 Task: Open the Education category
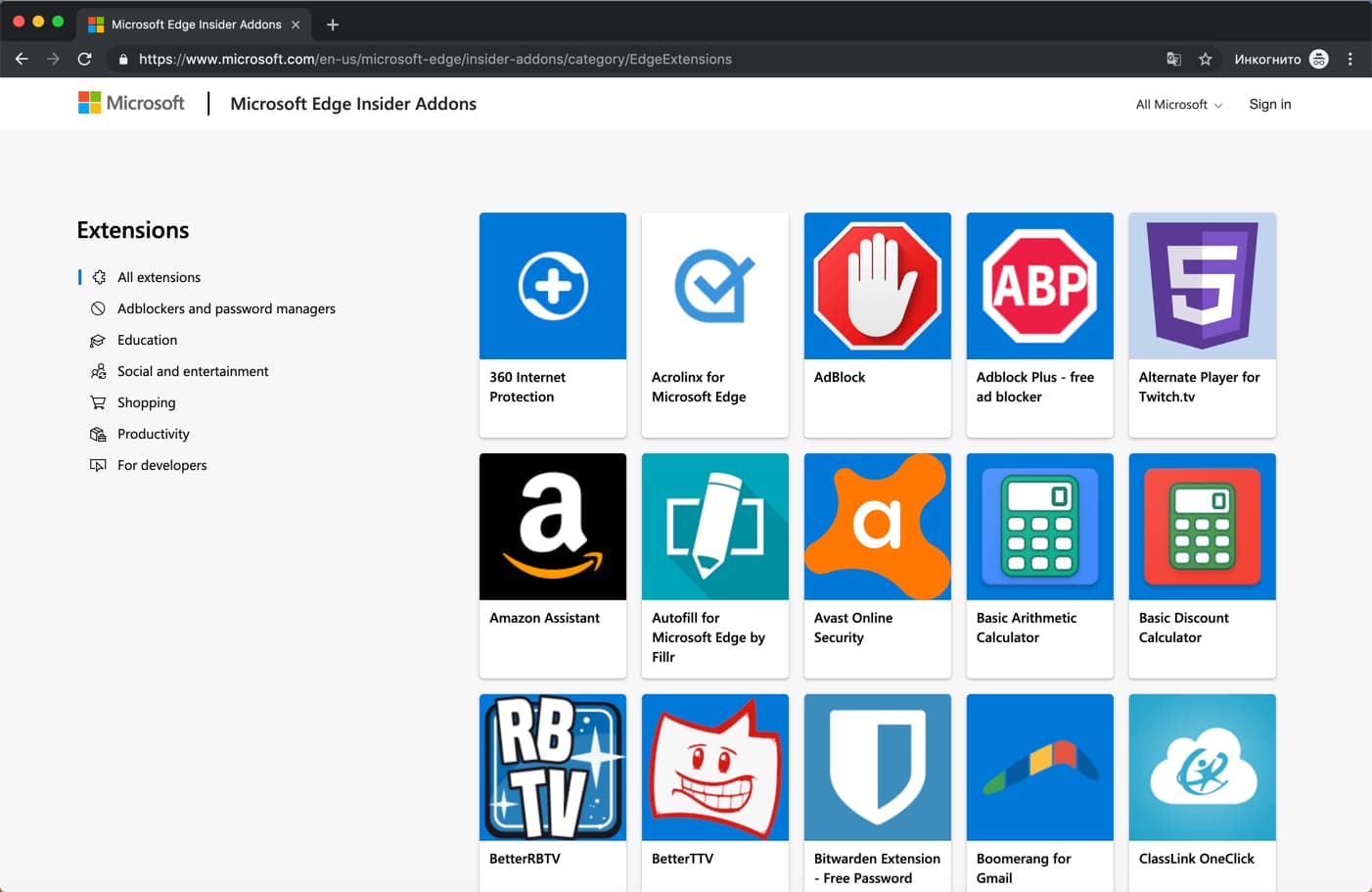(x=146, y=340)
